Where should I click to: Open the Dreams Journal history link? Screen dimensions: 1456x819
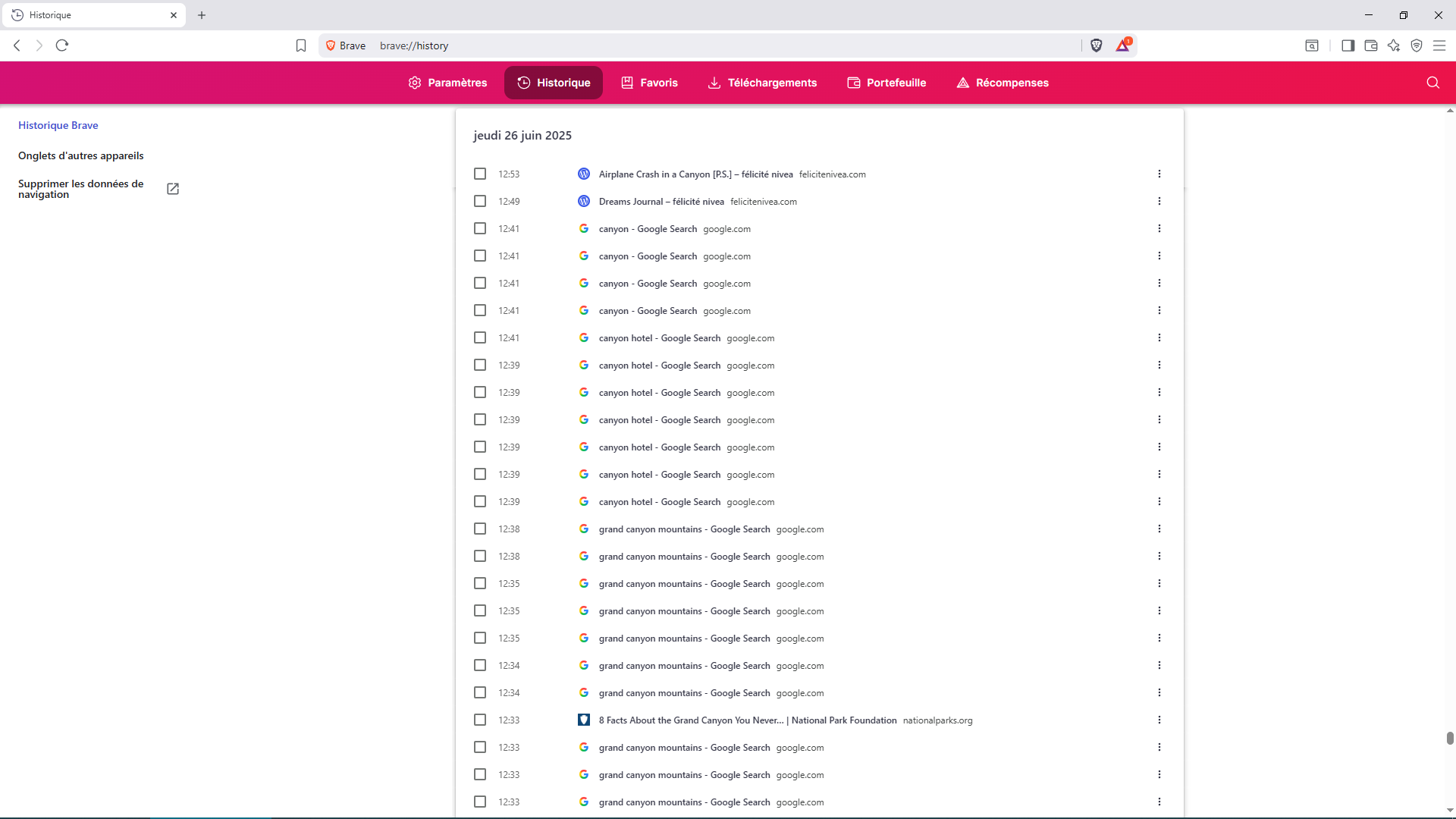pyautogui.click(x=661, y=202)
